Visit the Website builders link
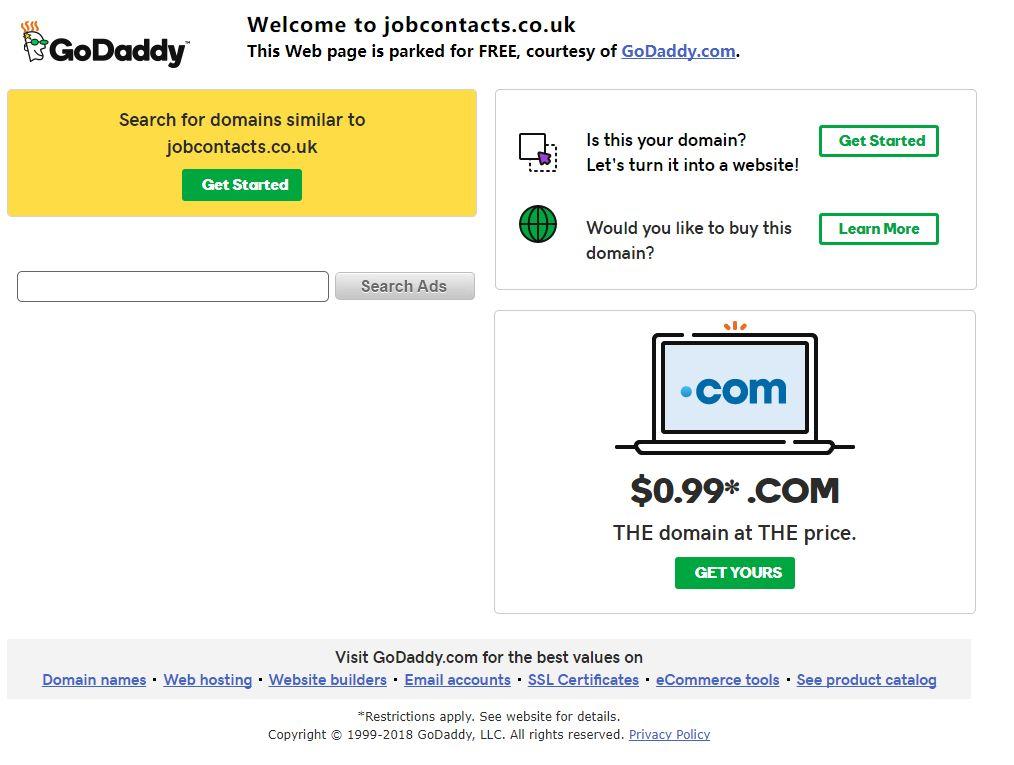1014x765 pixels. [327, 680]
